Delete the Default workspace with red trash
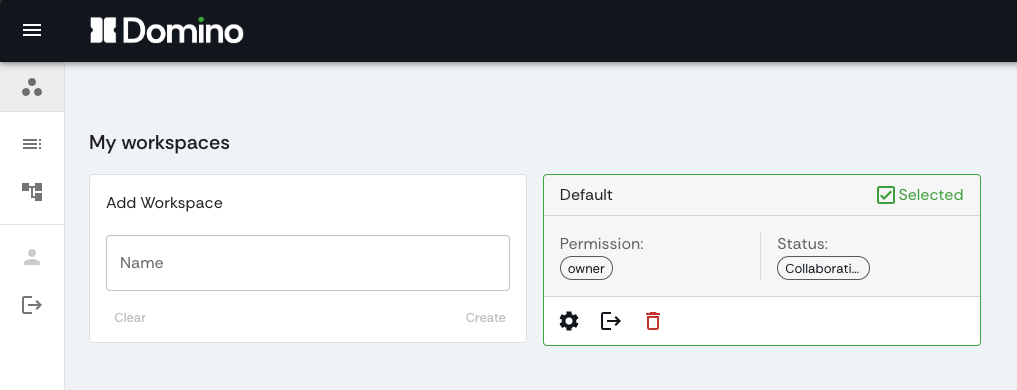Image resolution: width=1017 pixels, height=390 pixels. pyautogui.click(x=652, y=321)
